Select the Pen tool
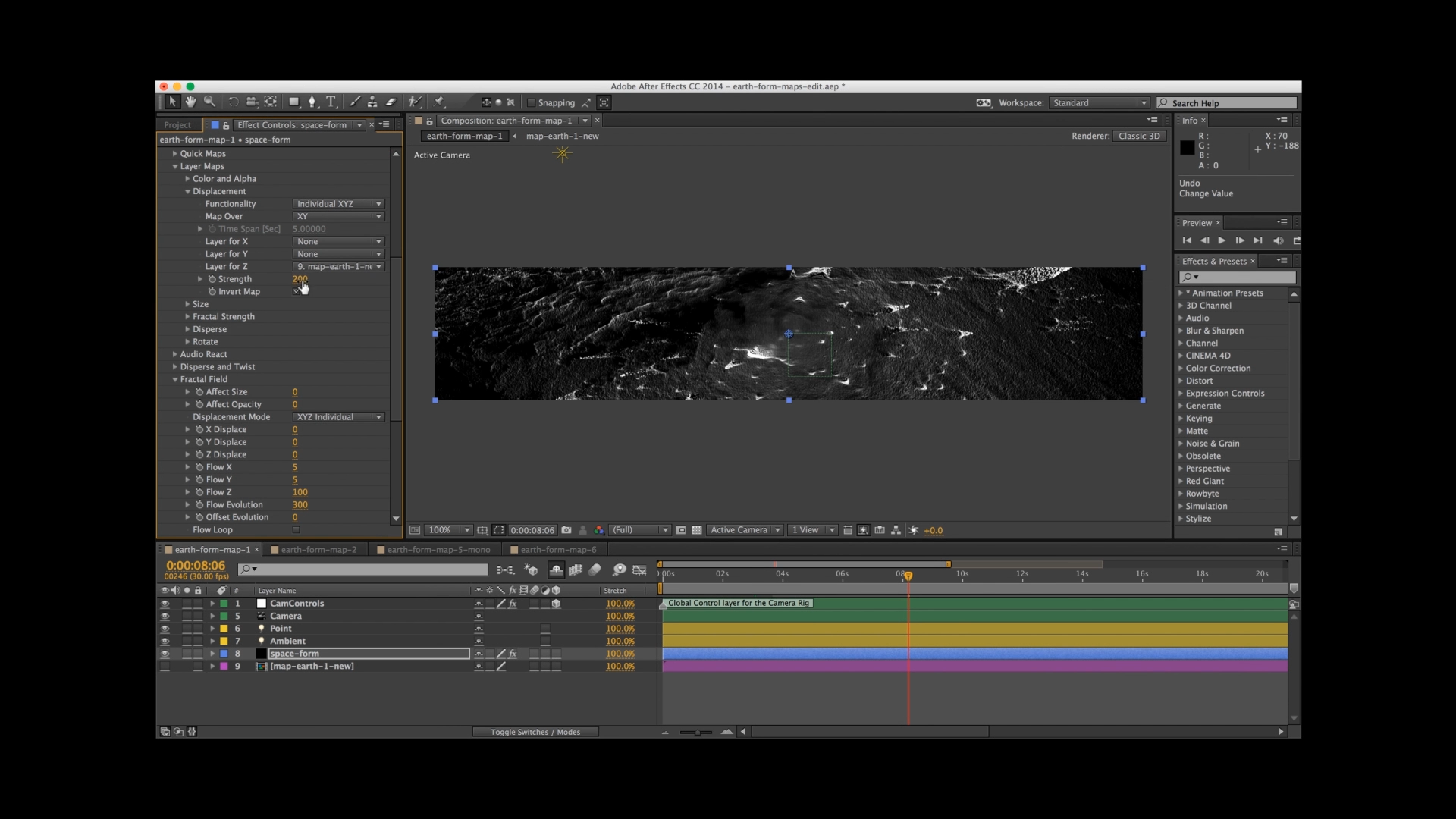The width and height of the screenshot is (1456, 819). (312, 102)
